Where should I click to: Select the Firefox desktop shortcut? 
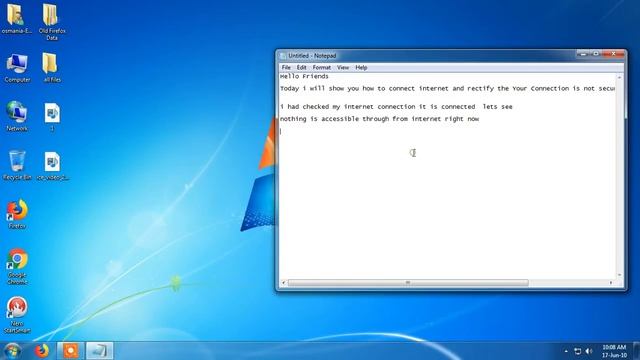pos(17,214)
